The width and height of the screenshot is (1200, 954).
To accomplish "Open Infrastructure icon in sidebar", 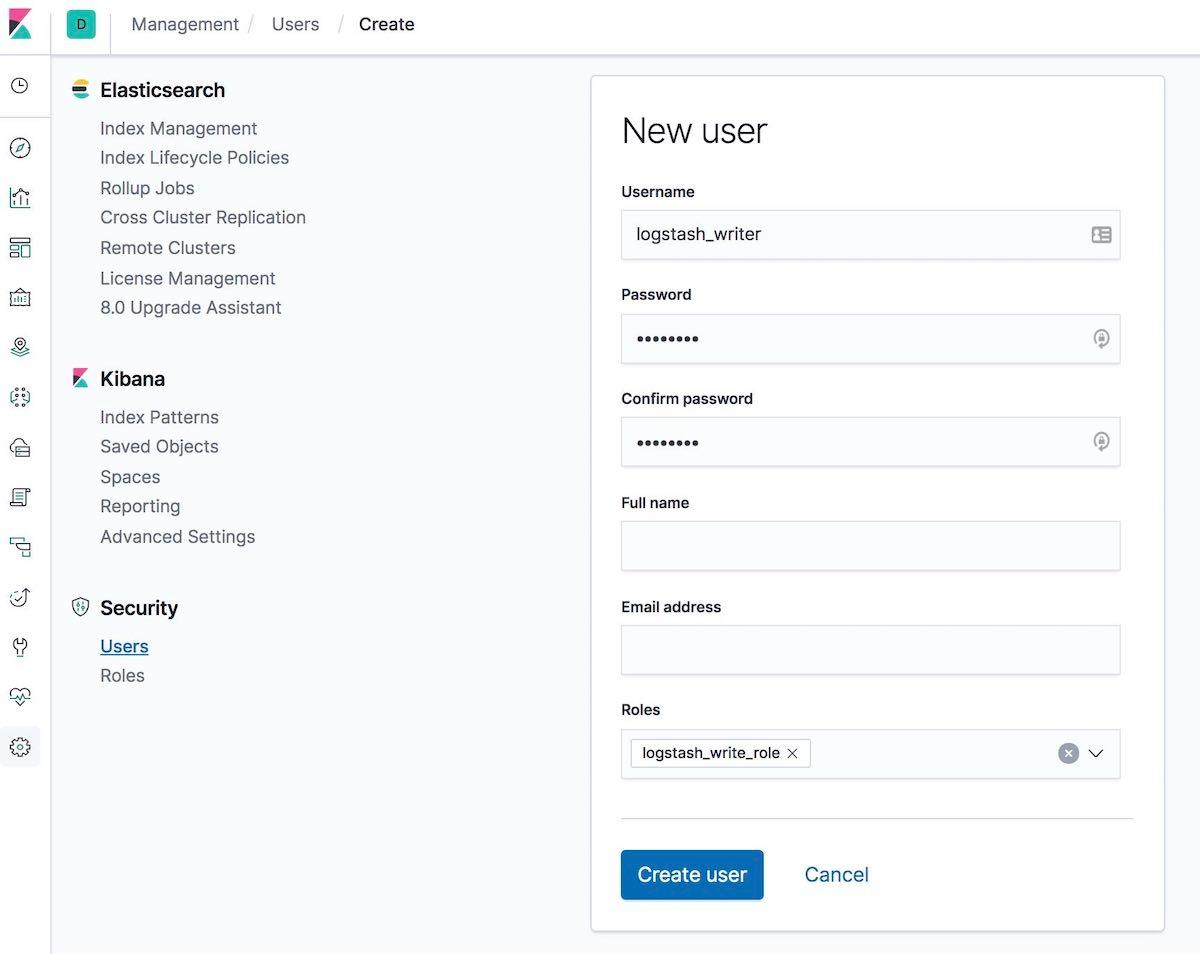I will coord(20,447).
